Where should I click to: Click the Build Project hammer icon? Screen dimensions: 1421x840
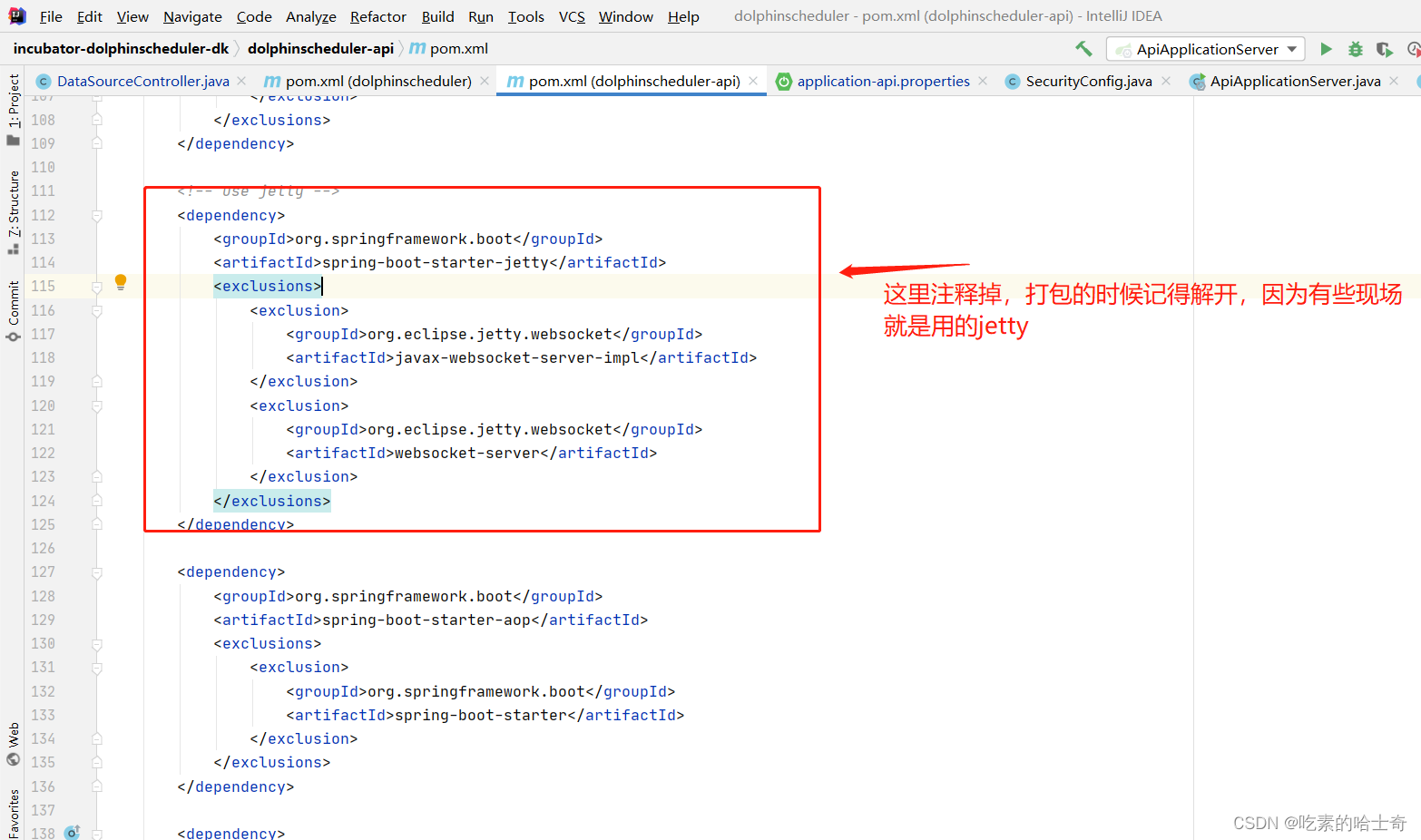(x=1083, y=49)
